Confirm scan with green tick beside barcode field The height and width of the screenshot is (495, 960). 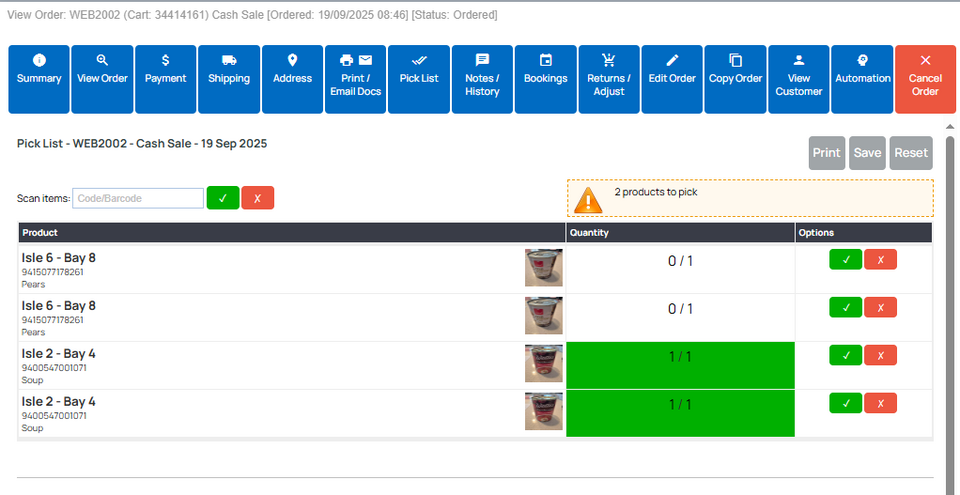222,198
